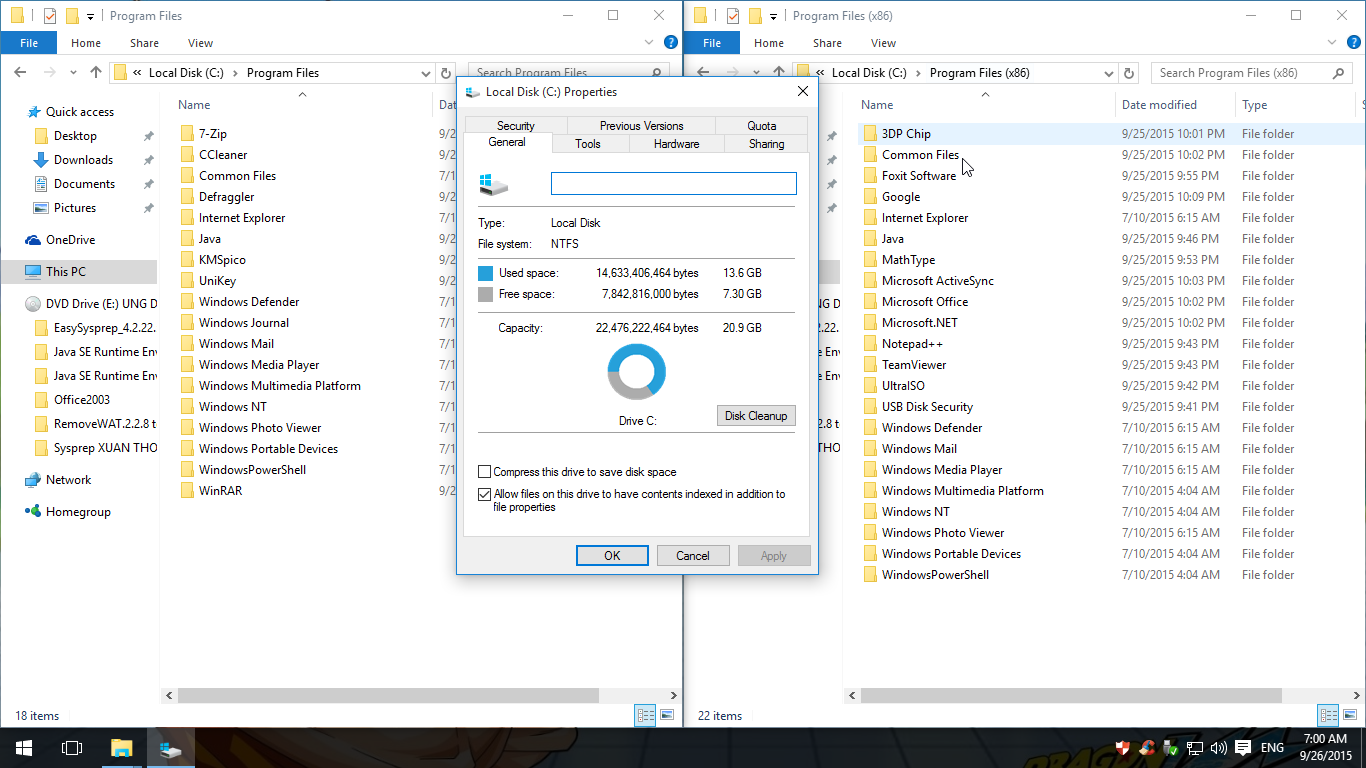Click horizontal scrollbar in left Program Files window
This screenshot has width=1366, height=768.
point(388,695)
